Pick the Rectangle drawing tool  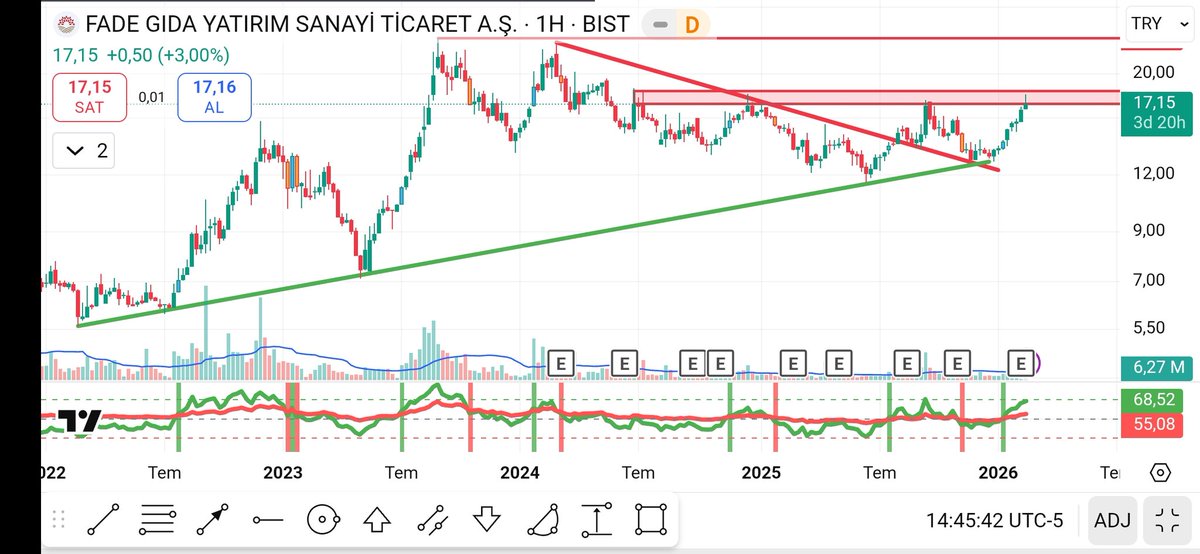[651, 520]
